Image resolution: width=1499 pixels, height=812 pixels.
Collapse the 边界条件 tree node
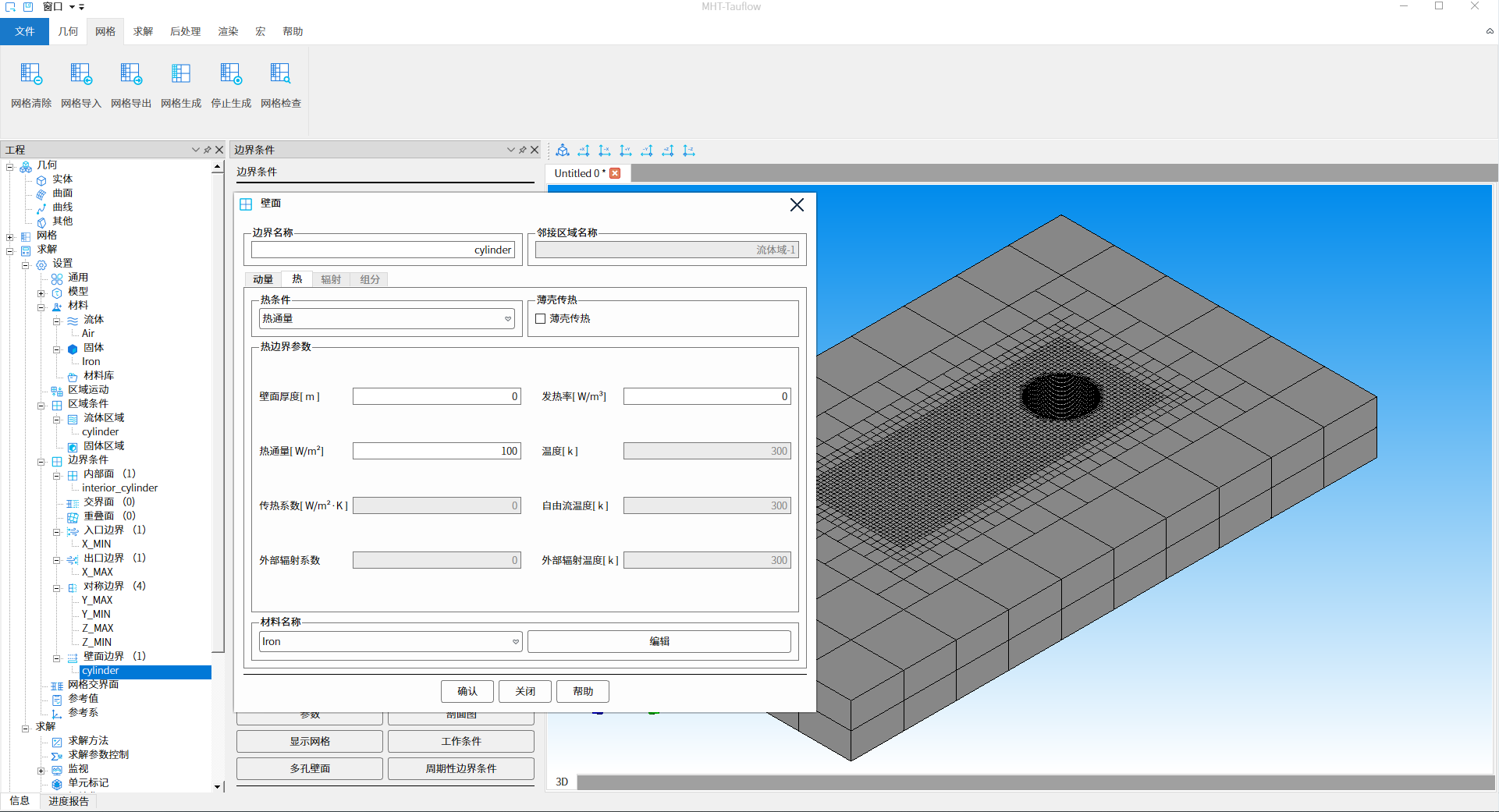point(41,462)
